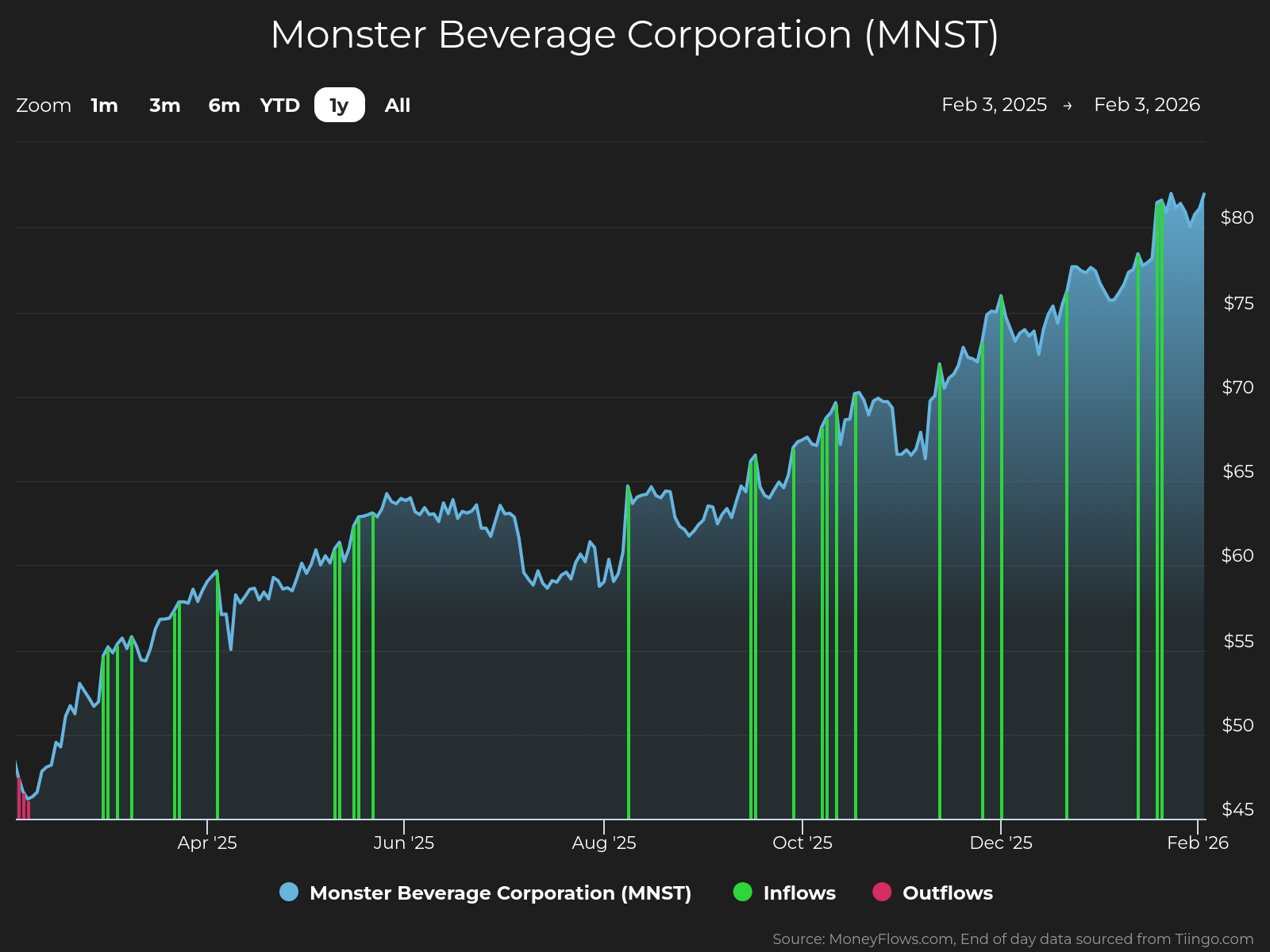Click the $50 price axis label
Screen dimensions: 1270x952
1238,725
